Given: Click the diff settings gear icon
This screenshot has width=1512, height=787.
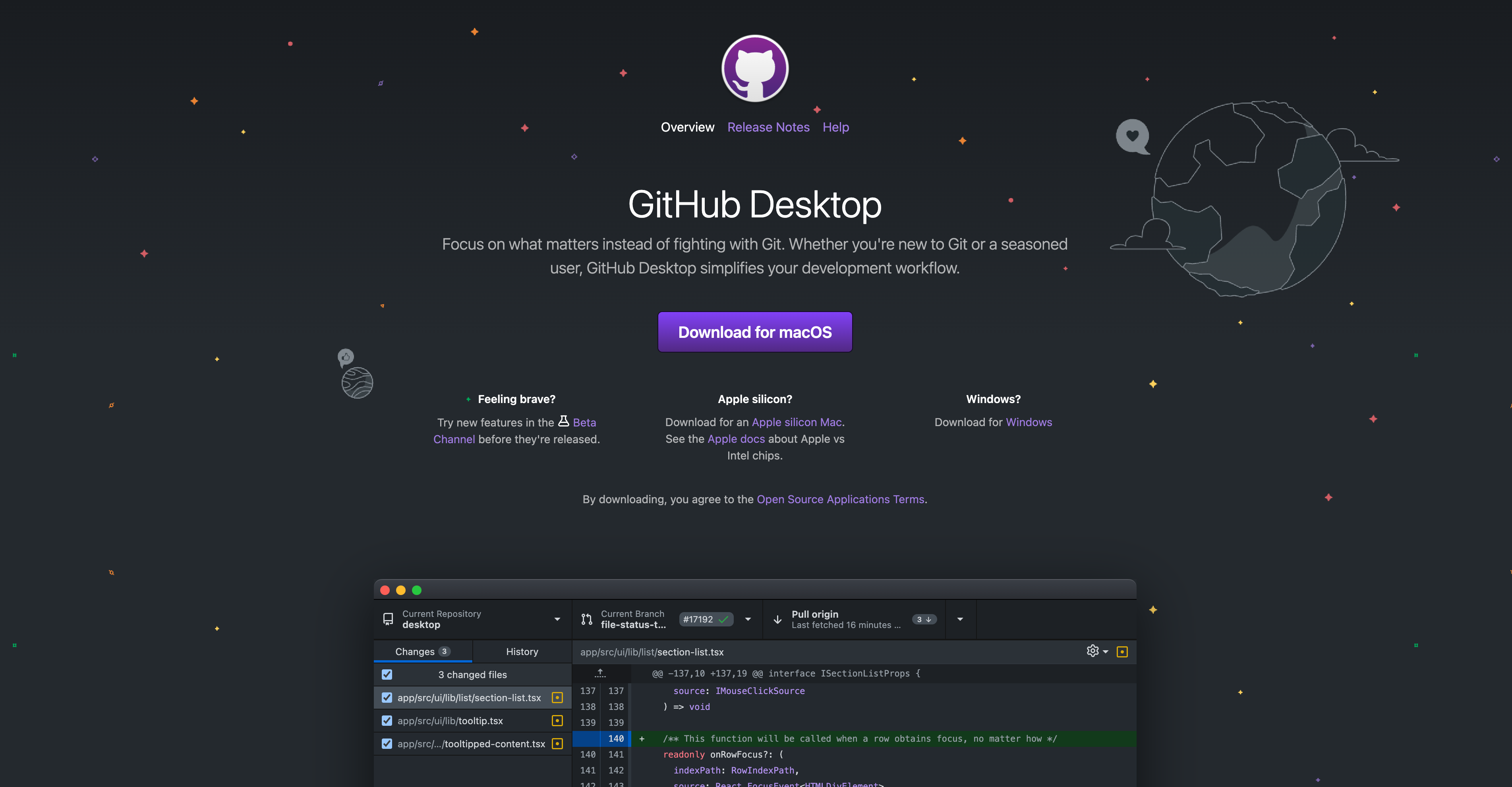Looking at the screenshot, I should pos(1092,651).
